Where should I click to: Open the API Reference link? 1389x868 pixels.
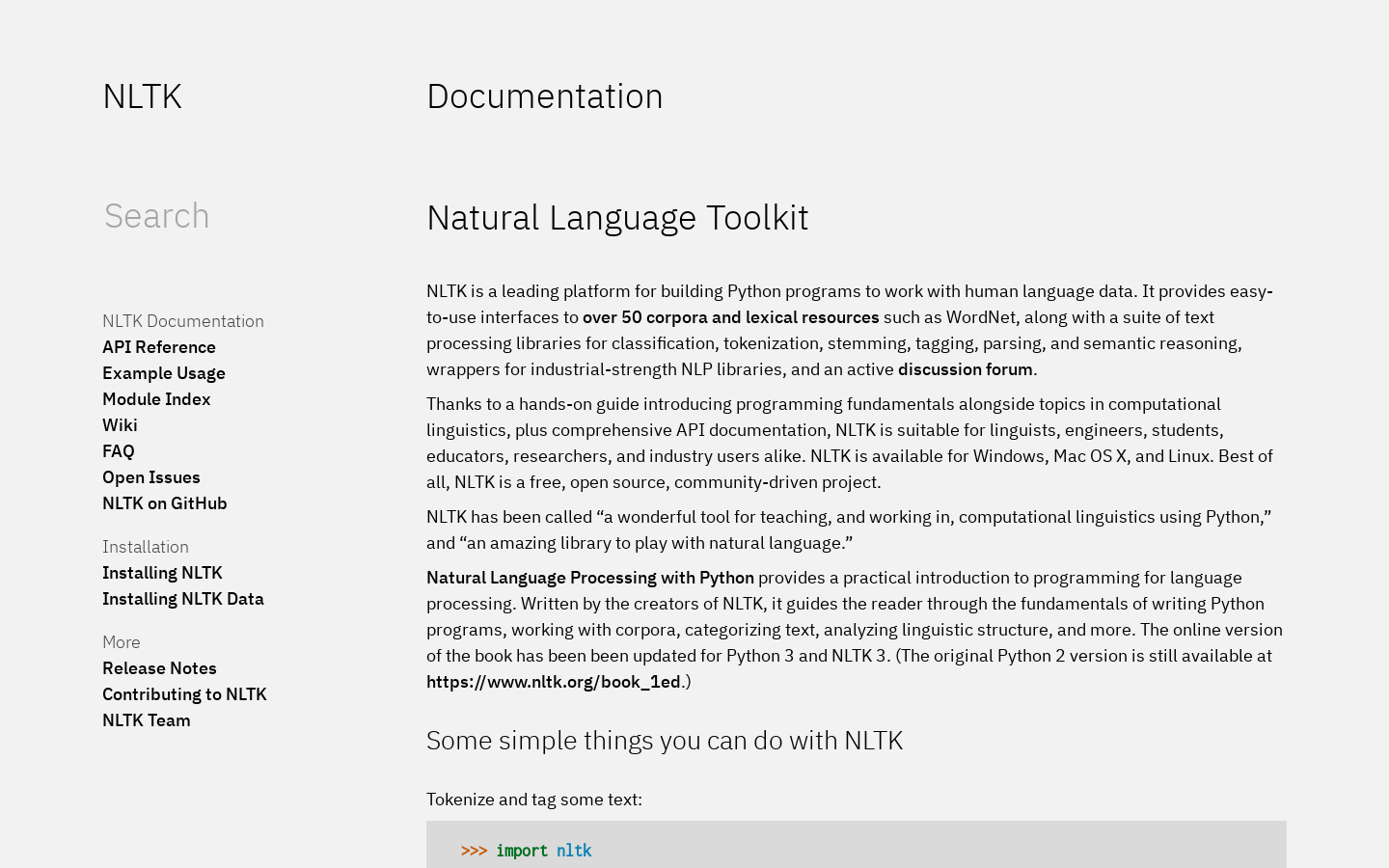159,347
